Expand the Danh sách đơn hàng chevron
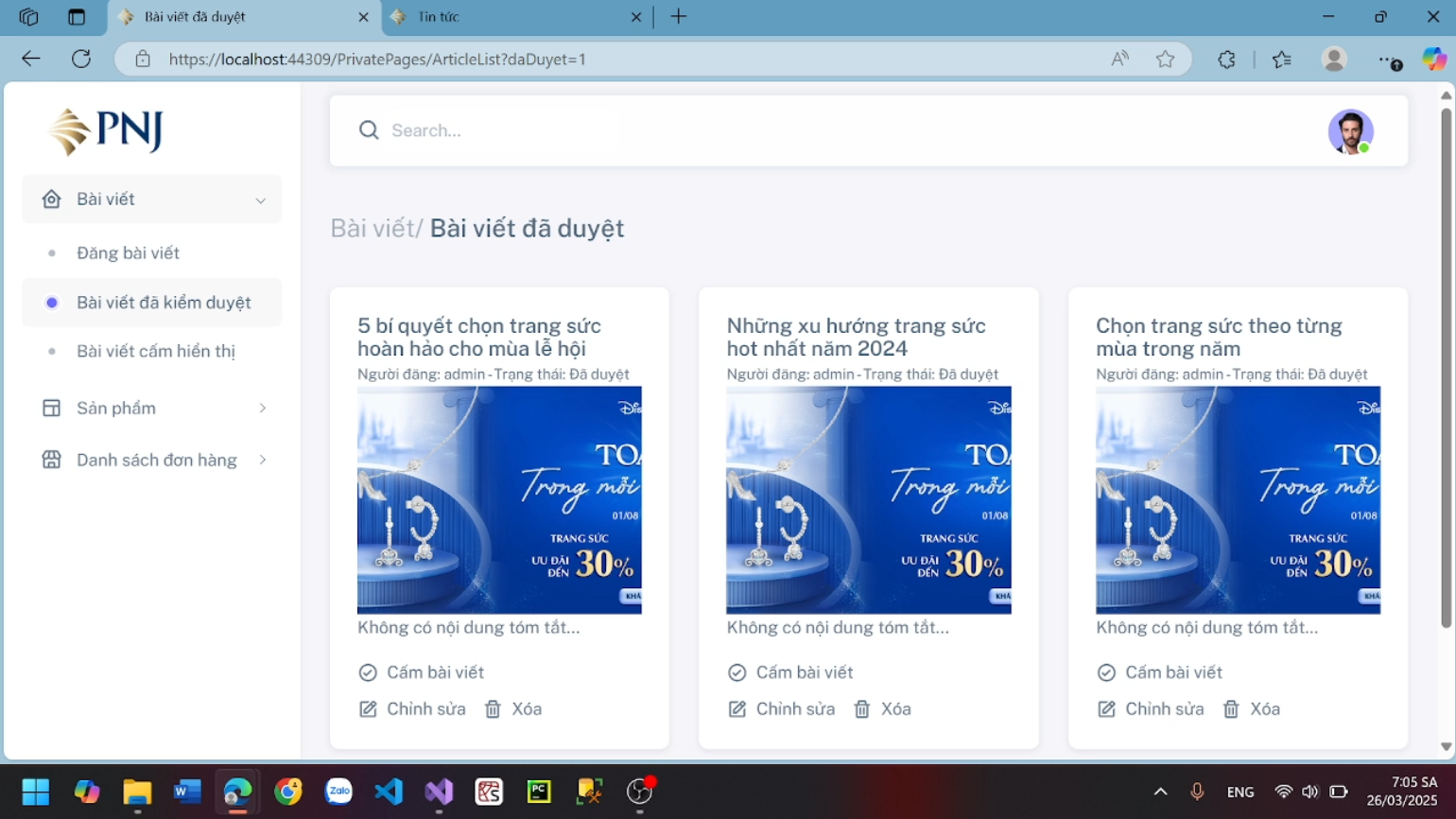The height and width of the screenshot is (819, 1456). tap(263, 460)
